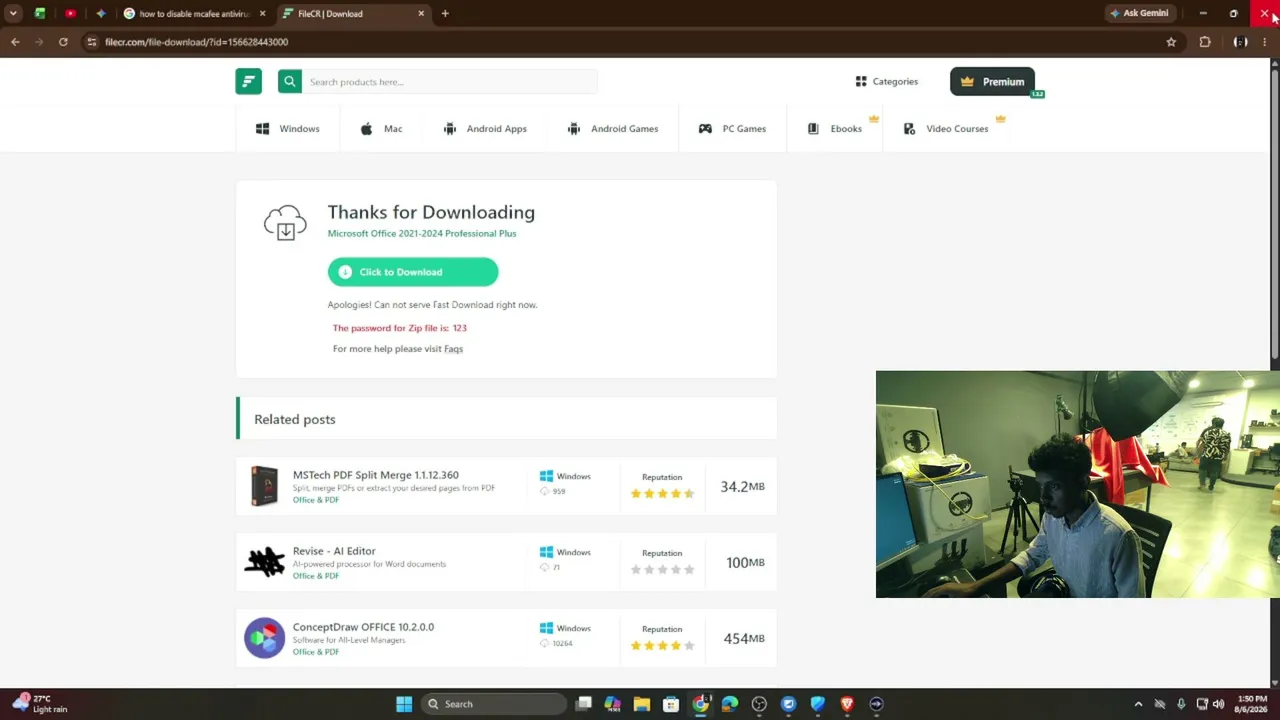Click Office & PDF tag under ConceptDraw
This screenshot has width=1280, height=720.
[x=316, y=652]
